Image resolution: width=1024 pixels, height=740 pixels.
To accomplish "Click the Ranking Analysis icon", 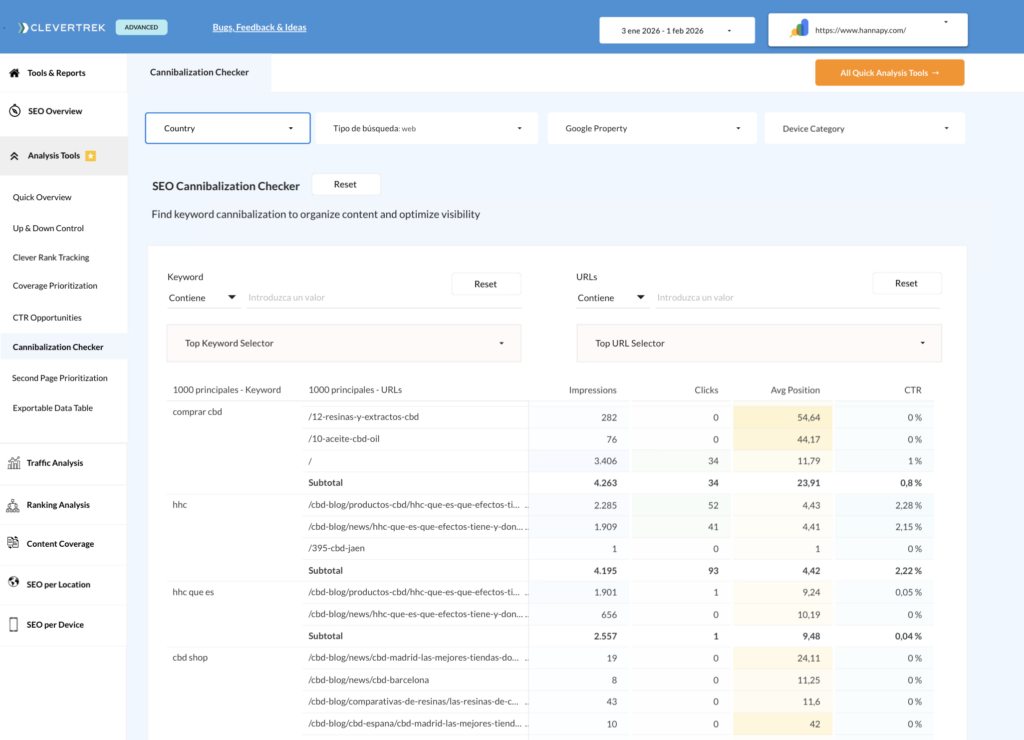I will (14, 505).
